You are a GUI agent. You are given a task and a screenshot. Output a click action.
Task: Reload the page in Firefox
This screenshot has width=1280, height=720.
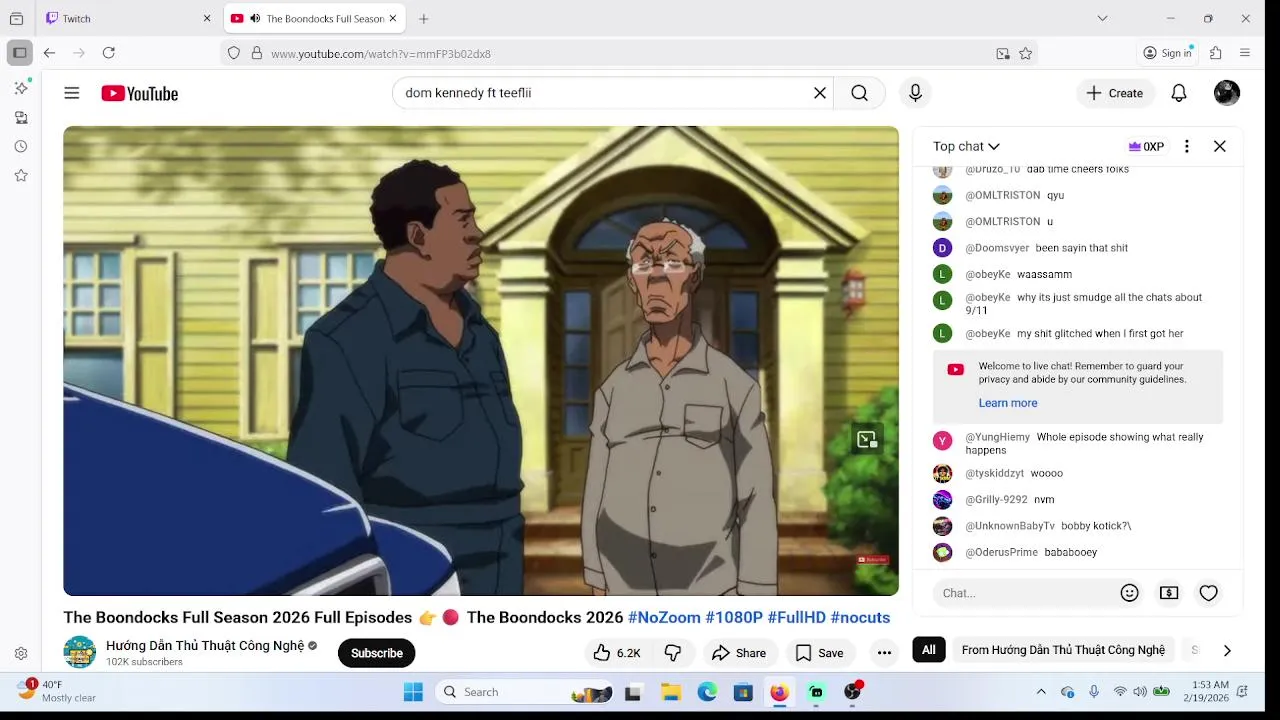click(109, 53)
